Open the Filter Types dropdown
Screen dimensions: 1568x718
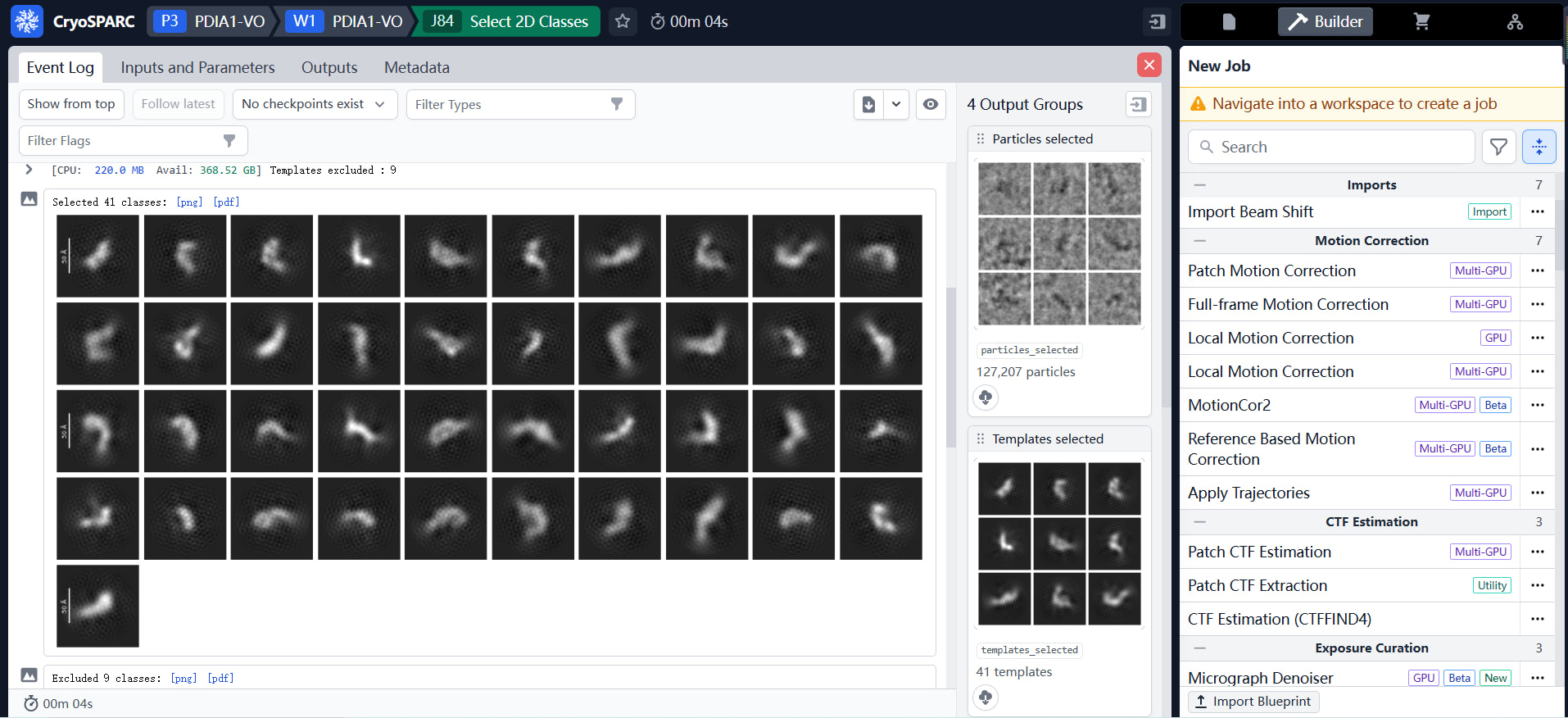coord(519,104)
